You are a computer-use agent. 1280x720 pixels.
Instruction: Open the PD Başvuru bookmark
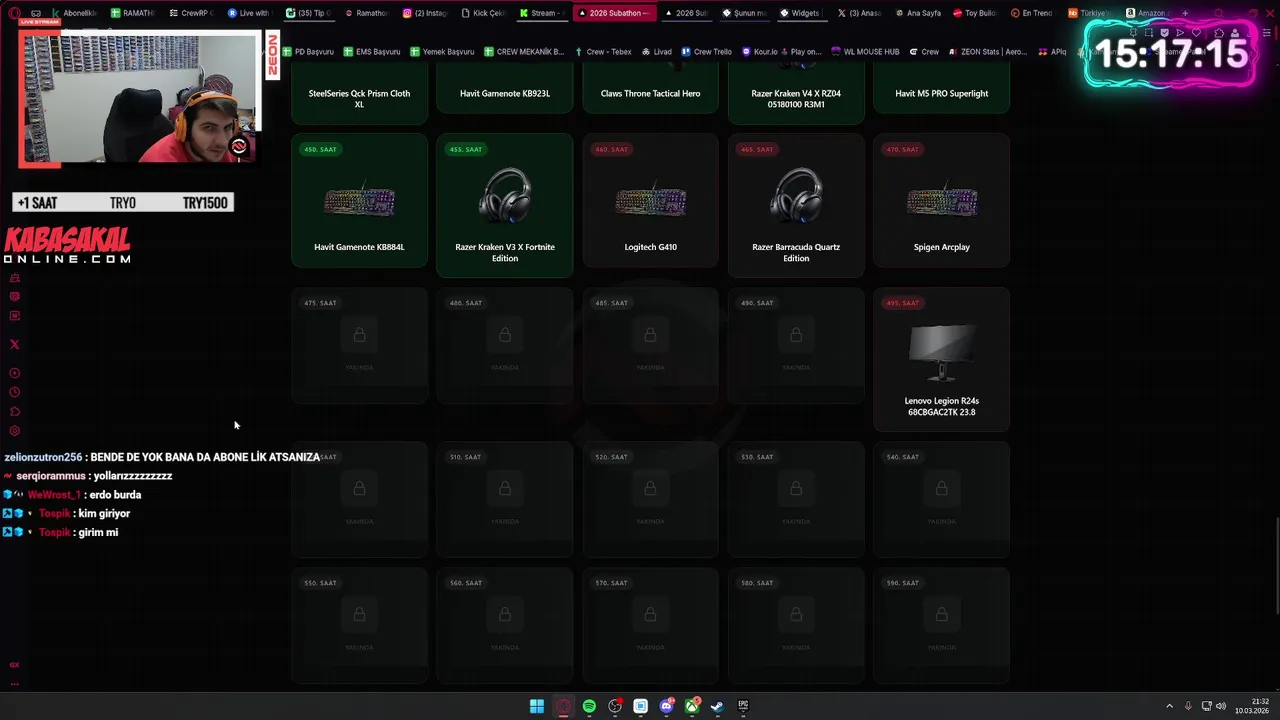(x=308, y=51)
